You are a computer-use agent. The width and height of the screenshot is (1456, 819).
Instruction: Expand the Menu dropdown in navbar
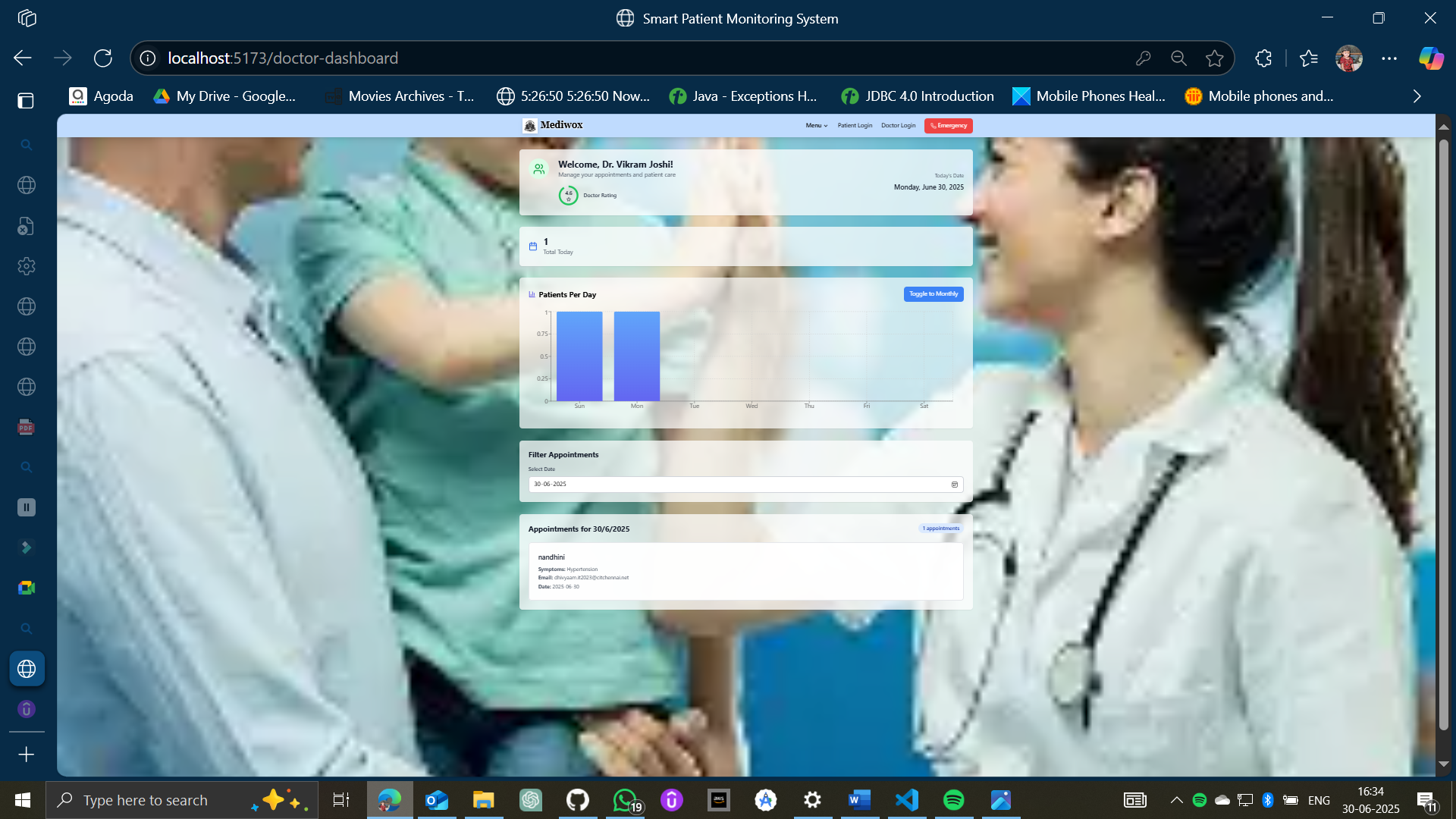pyautogui.click(x=816, y=126)
